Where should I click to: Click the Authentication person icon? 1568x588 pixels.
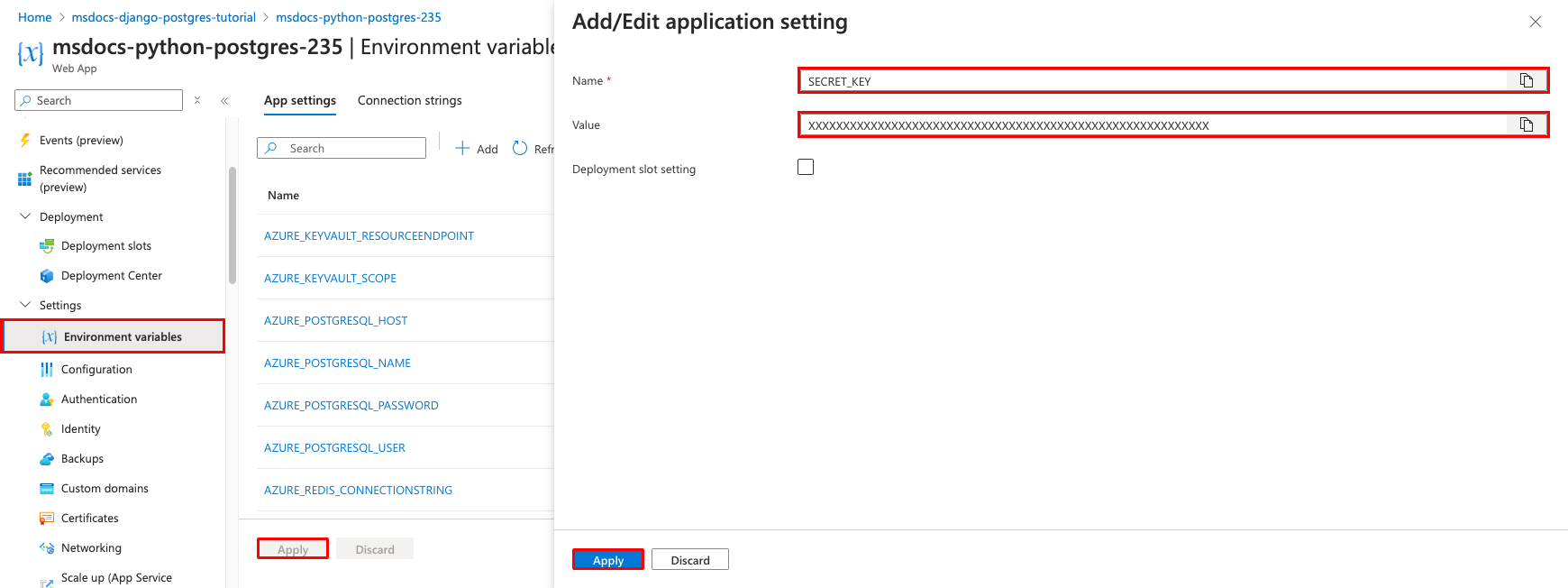47,400
